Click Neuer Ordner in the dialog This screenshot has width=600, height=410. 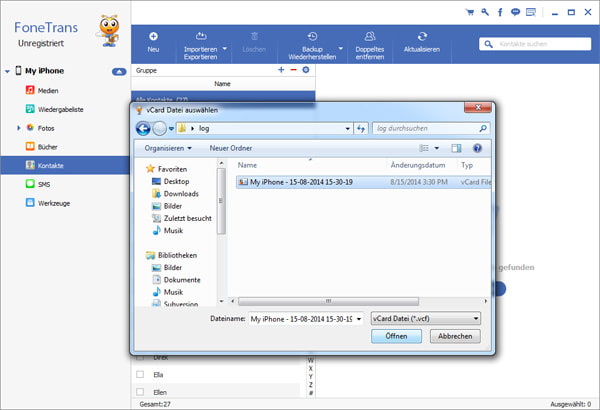(x=231, y=148)
